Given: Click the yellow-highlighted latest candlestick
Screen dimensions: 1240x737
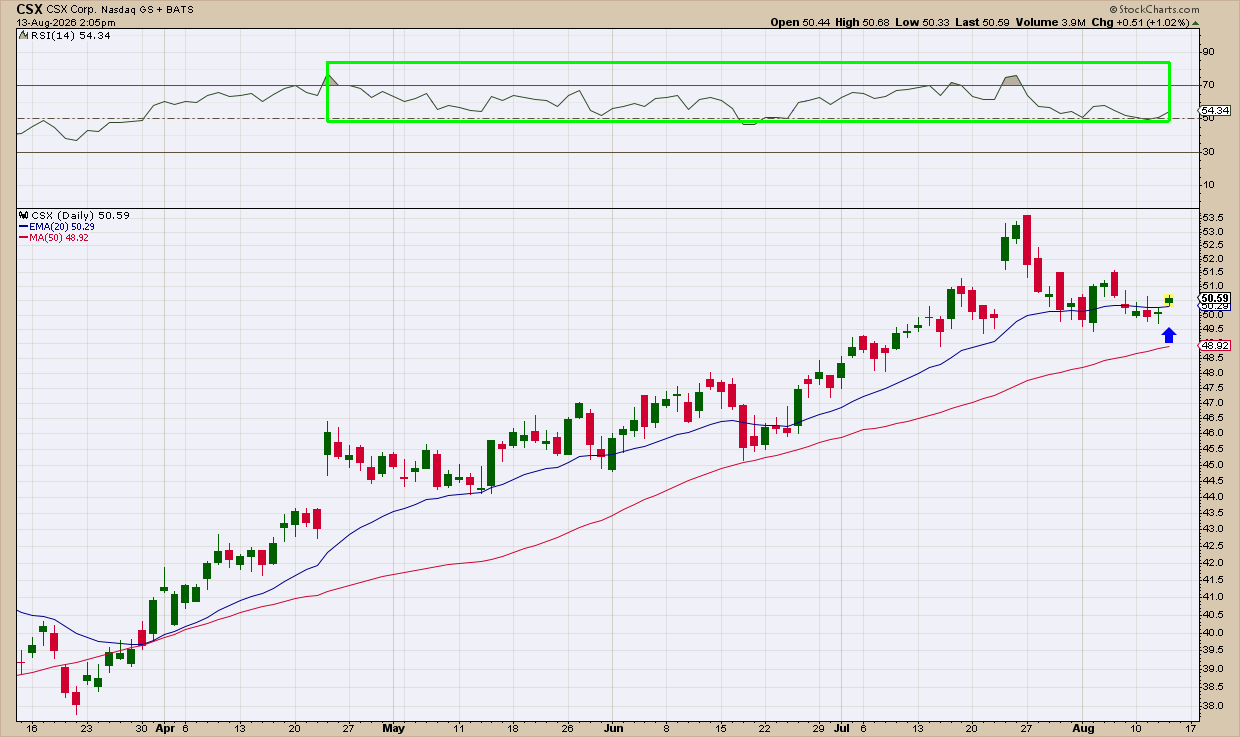Looking at the screenshot, I should coord(1169,300).
